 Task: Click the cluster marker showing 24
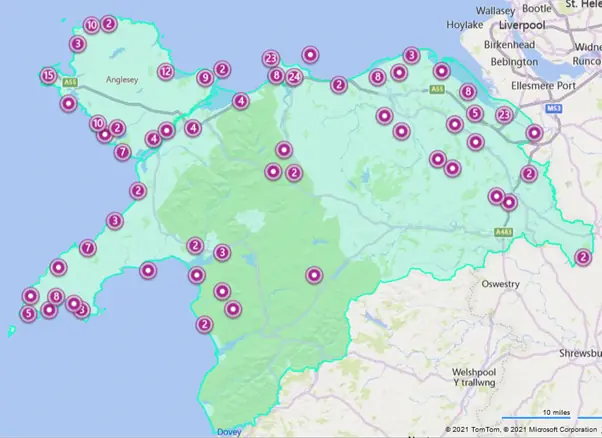[x=294, y=76]
